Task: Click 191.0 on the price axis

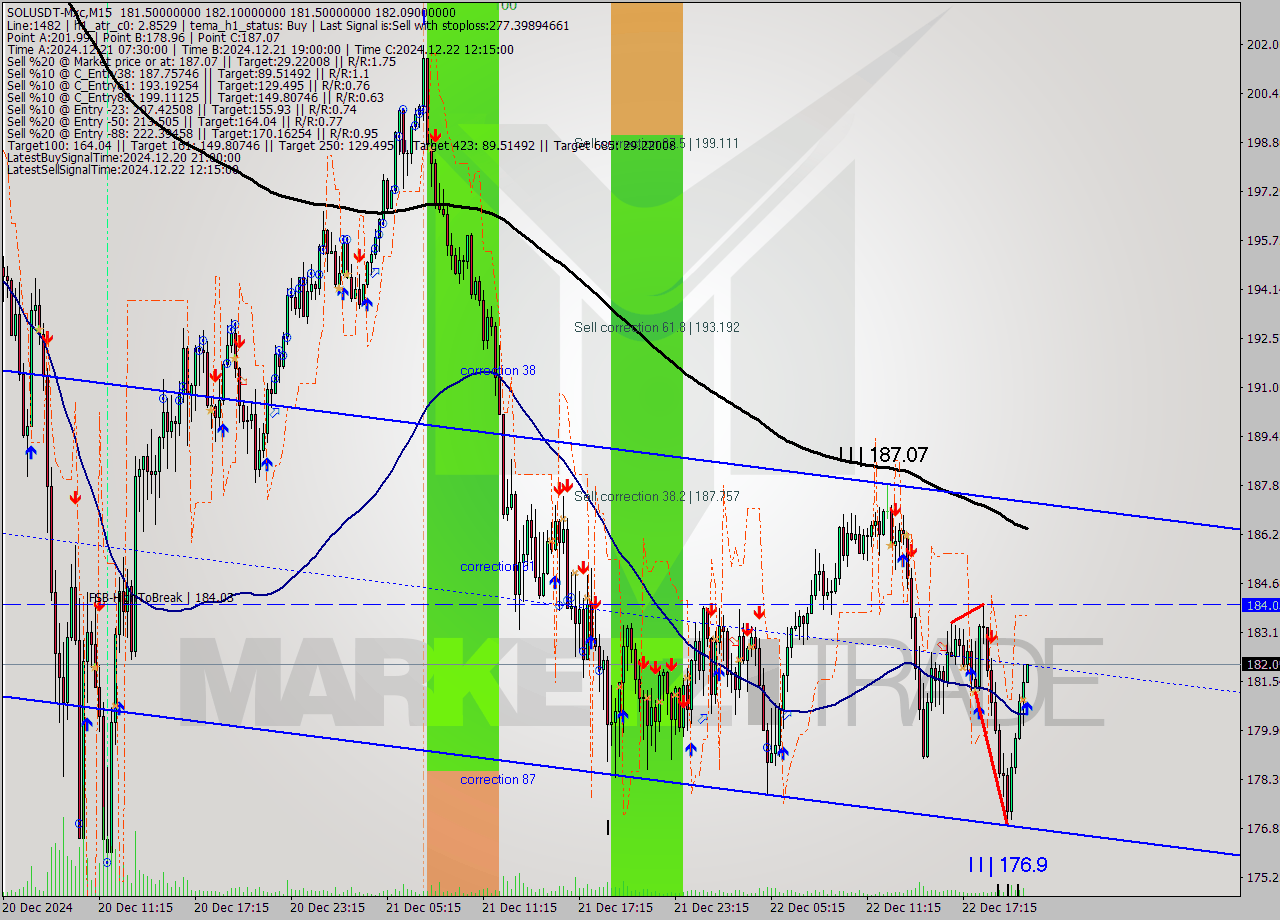Action: 1262,387
